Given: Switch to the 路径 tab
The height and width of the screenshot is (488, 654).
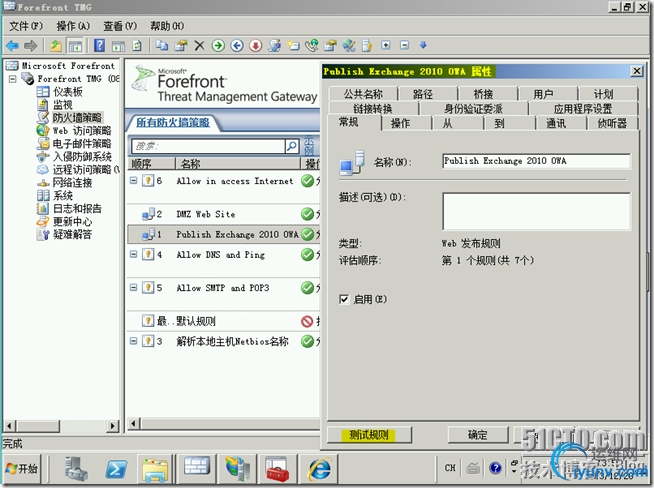Looking at the screenshot, I should 423,94.
